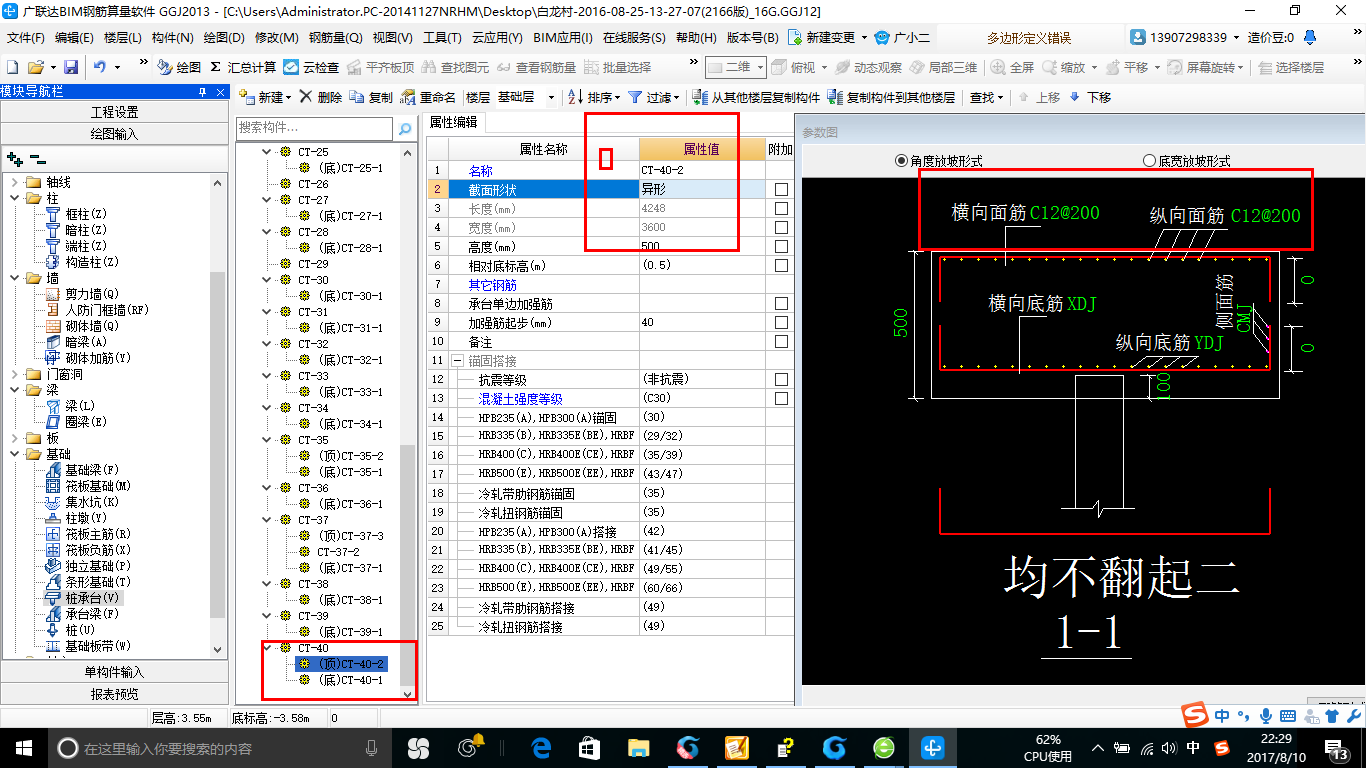
Task: Toggle 附加 checkbox for 混凝土强度等级 row
Action: 781,398
